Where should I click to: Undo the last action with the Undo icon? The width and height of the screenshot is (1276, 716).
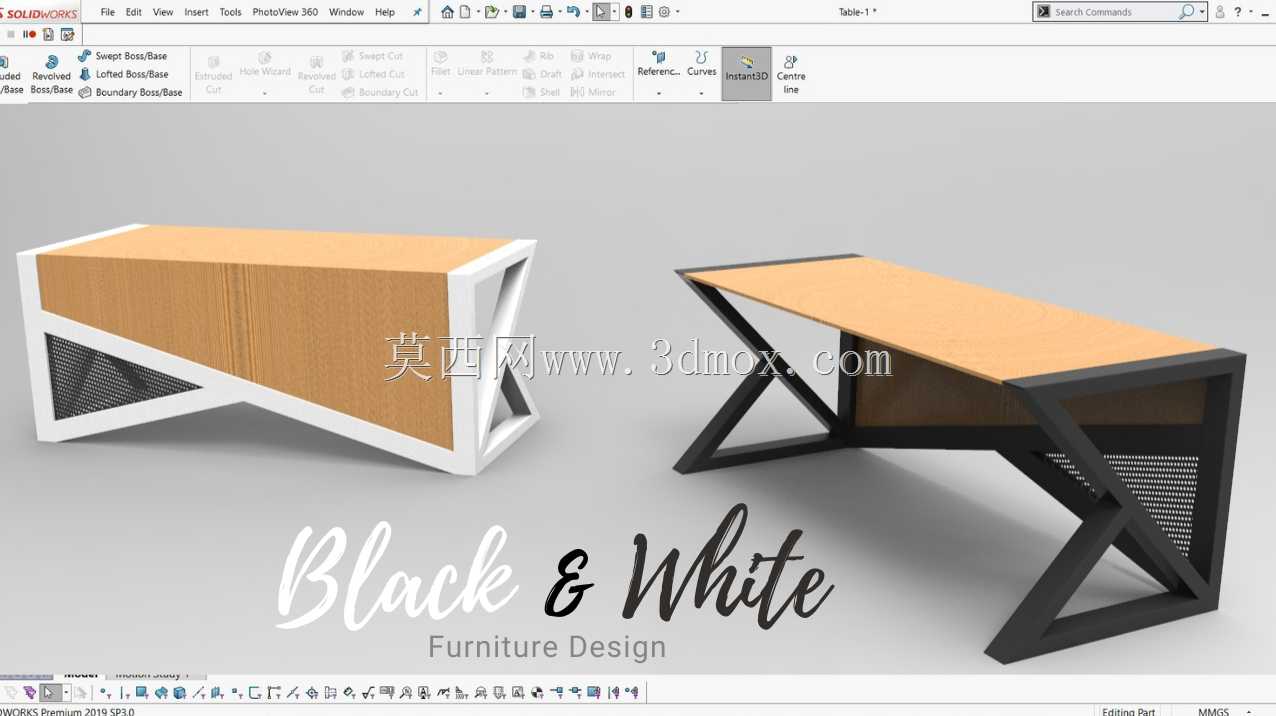(573, 12)
